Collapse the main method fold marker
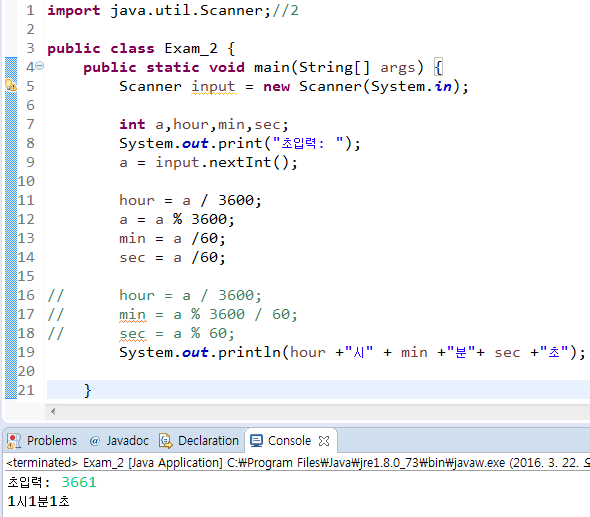The image size is (590, 517). (x=40, y=66)
